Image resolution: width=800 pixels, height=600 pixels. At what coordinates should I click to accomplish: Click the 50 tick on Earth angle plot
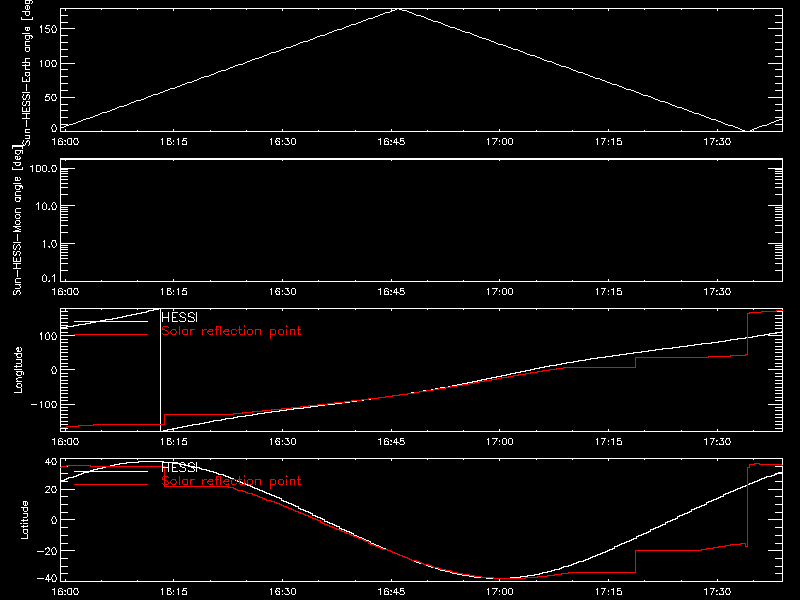coord(51,97)
